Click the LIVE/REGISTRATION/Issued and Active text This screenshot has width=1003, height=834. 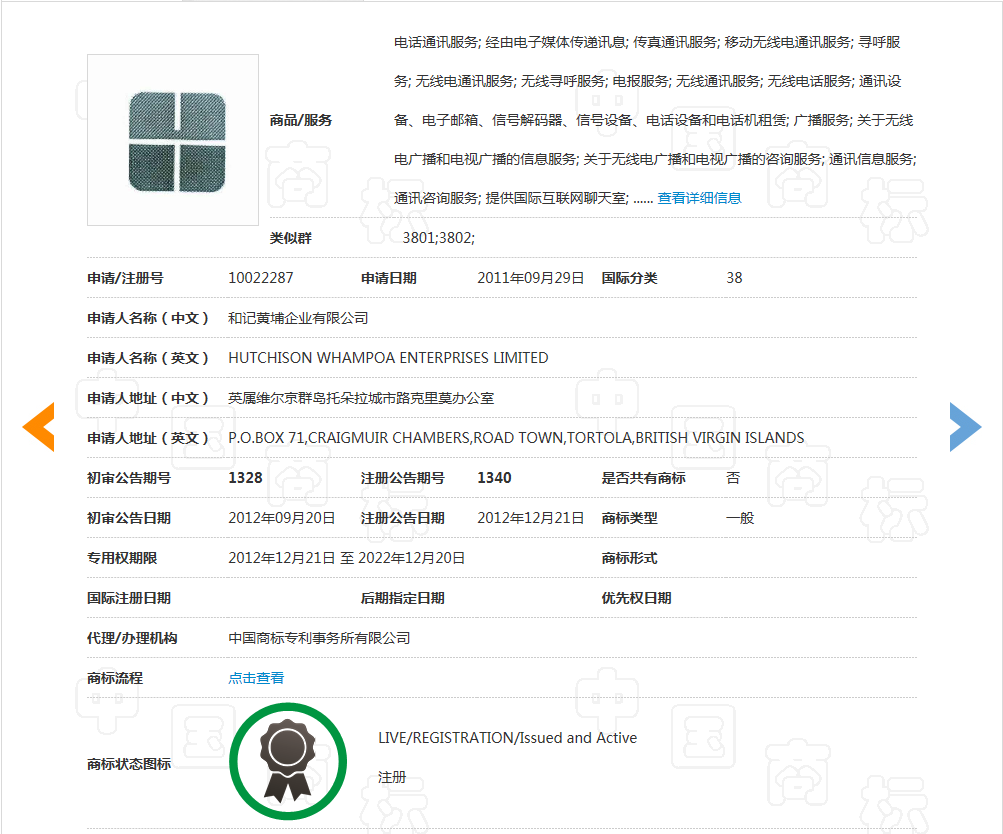[507, 738]
